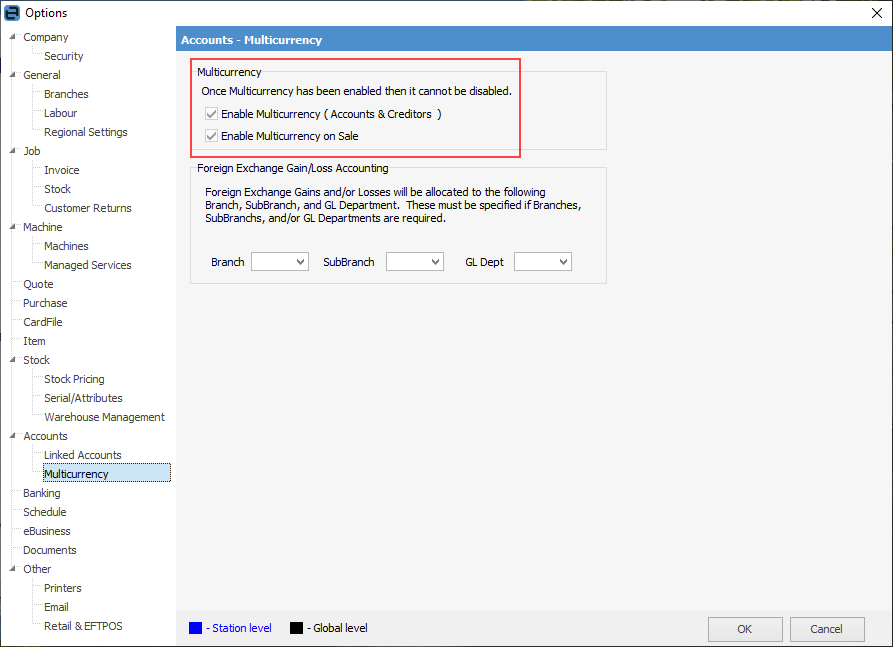Select Security in the options tree
893x647 pixels.
pos(64,56)
